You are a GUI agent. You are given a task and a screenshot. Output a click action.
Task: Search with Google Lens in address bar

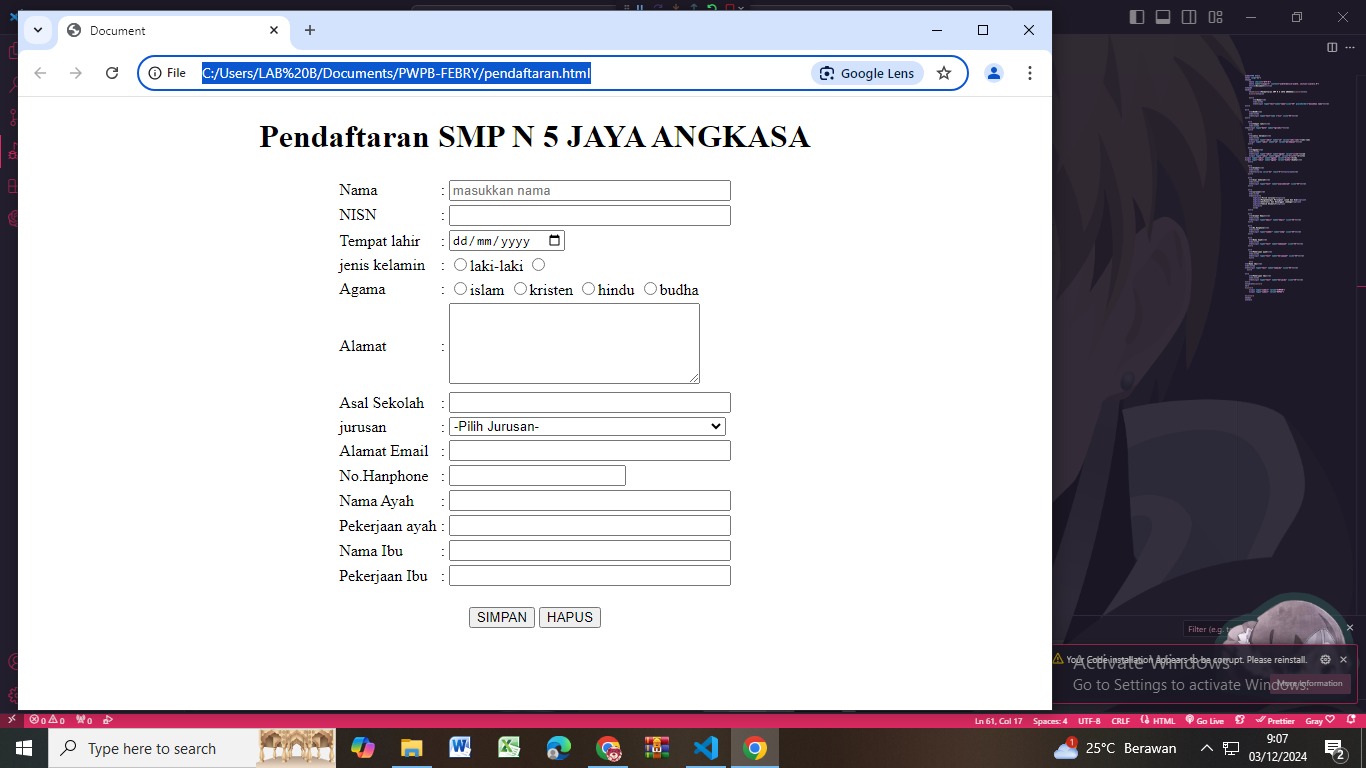click(866, 72)
